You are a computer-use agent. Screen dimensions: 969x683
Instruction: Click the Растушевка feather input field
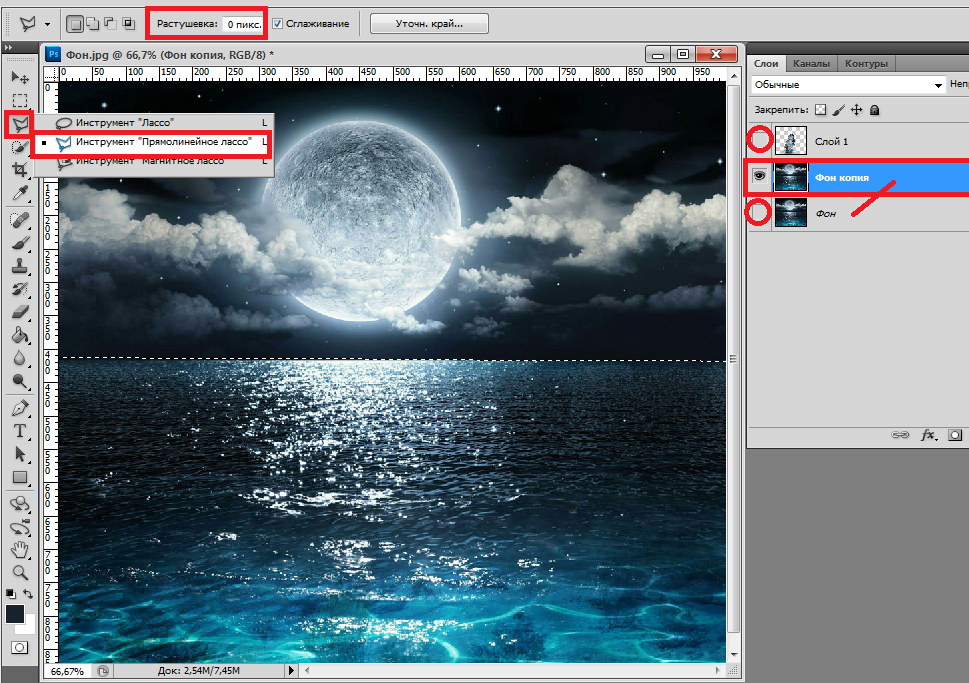[x=243, y=23]
